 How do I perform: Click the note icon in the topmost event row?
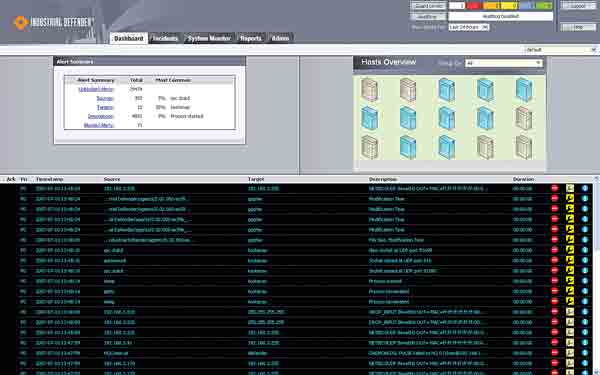point(570,188)
